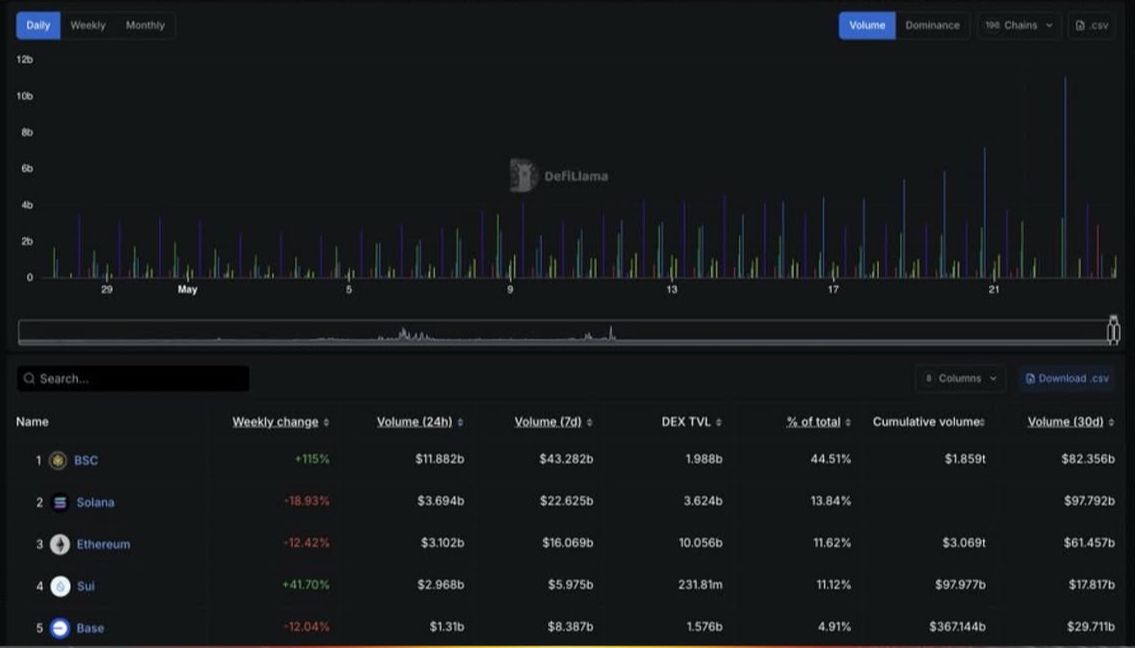
Task: Click Ethereum 7d volume $16.069b
Action: [x=568, y=543]
